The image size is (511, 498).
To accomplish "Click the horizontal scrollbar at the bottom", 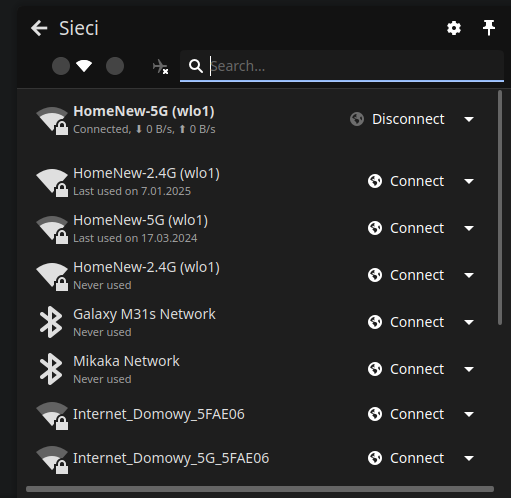I will (260, 489).
